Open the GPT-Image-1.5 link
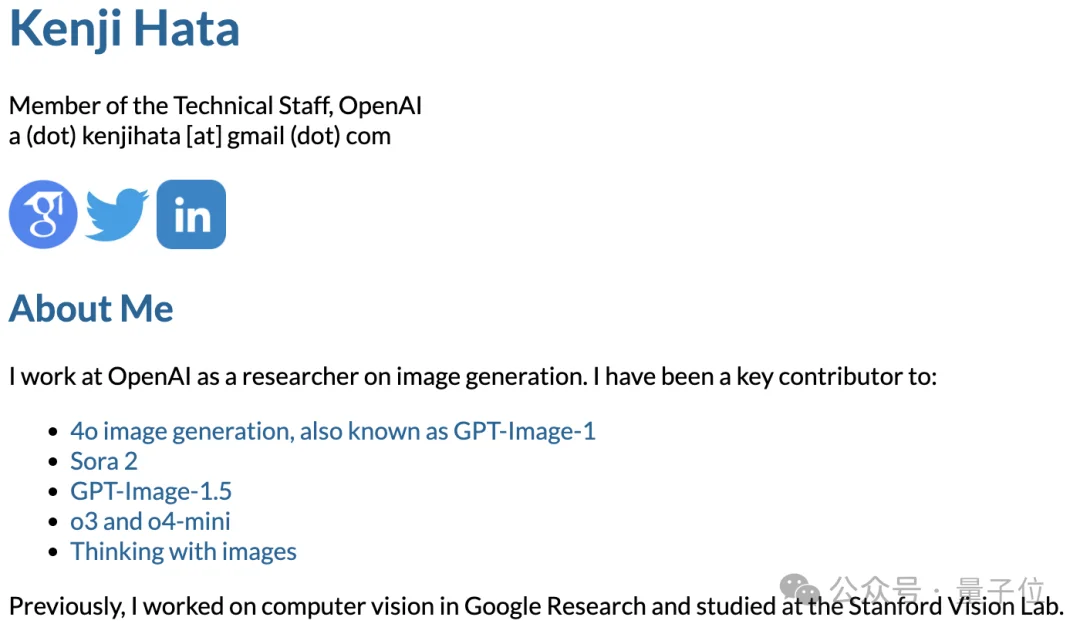Screen dimensions: 1080x634 tap(151, 491)
